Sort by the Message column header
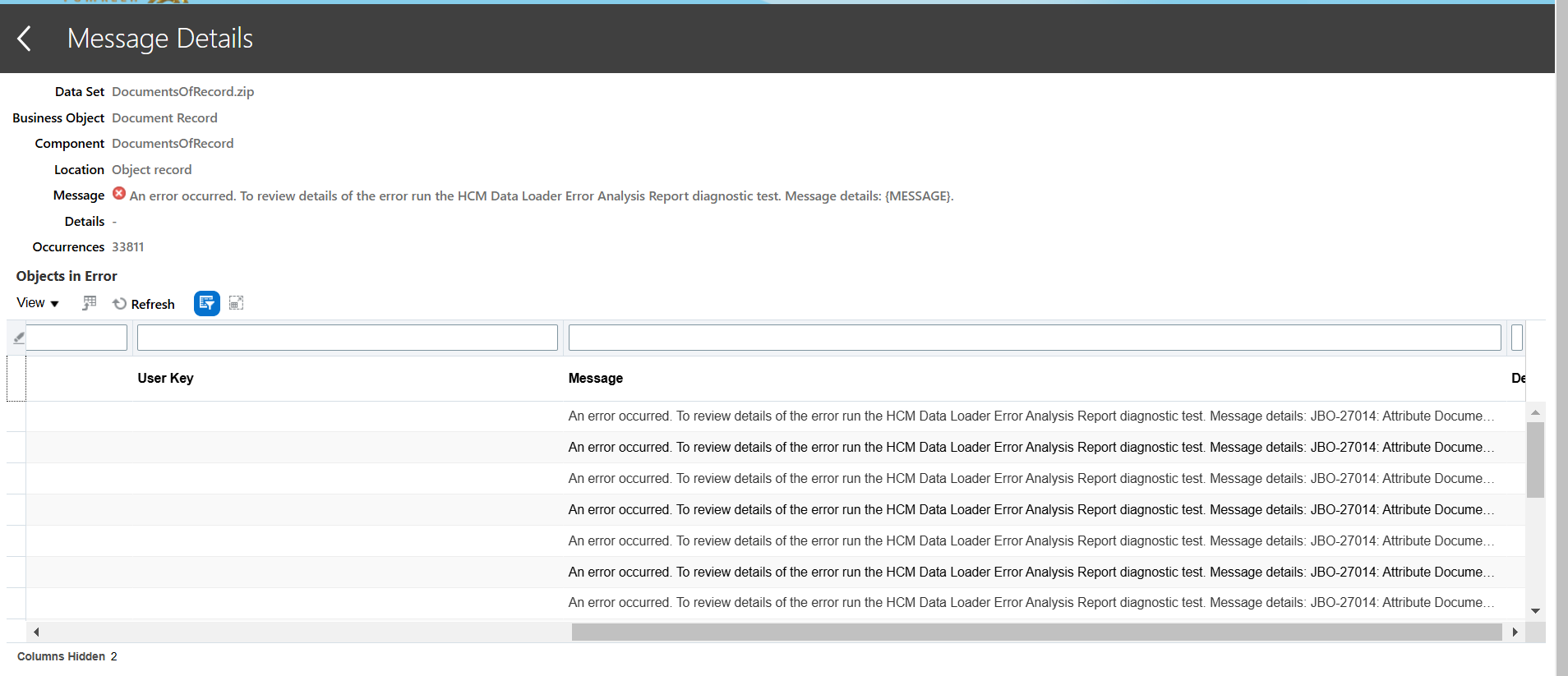Image resolution: width=1568 pixels, height=676 pixels. (596, 378)
